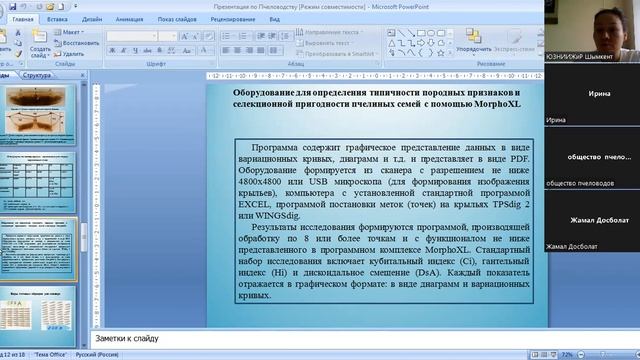
Task: Switch to normal view in status bar
Action: (535, 355)
